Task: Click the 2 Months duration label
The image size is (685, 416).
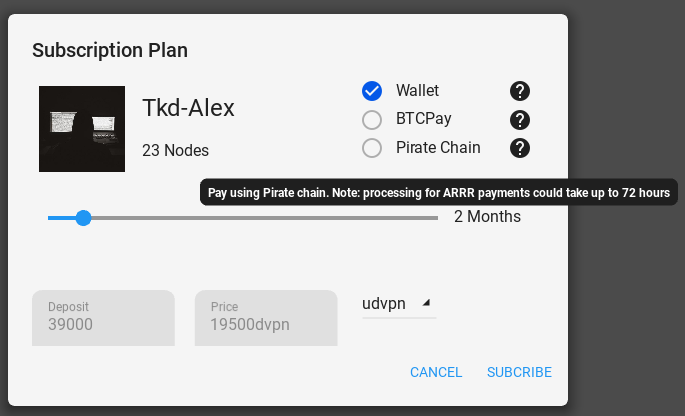Action: pyautogui.click(x=487, y=217)
